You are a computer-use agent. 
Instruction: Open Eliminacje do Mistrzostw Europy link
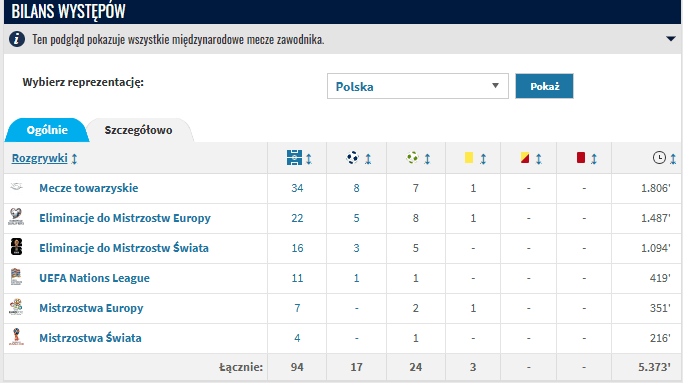pos(125,218)
